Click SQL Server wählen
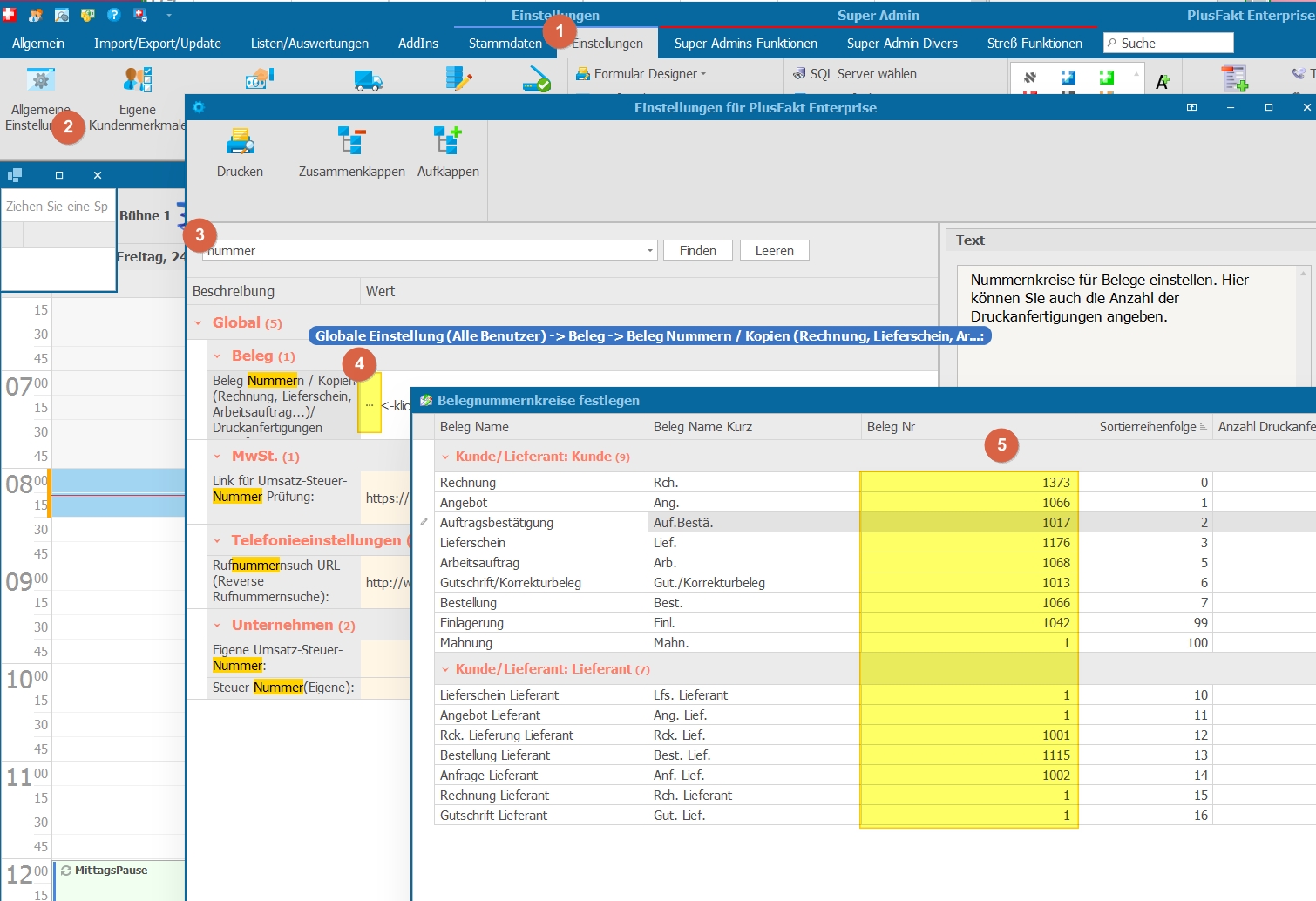1316x901 pixels. pyautogui.click(x=855, y=74)
